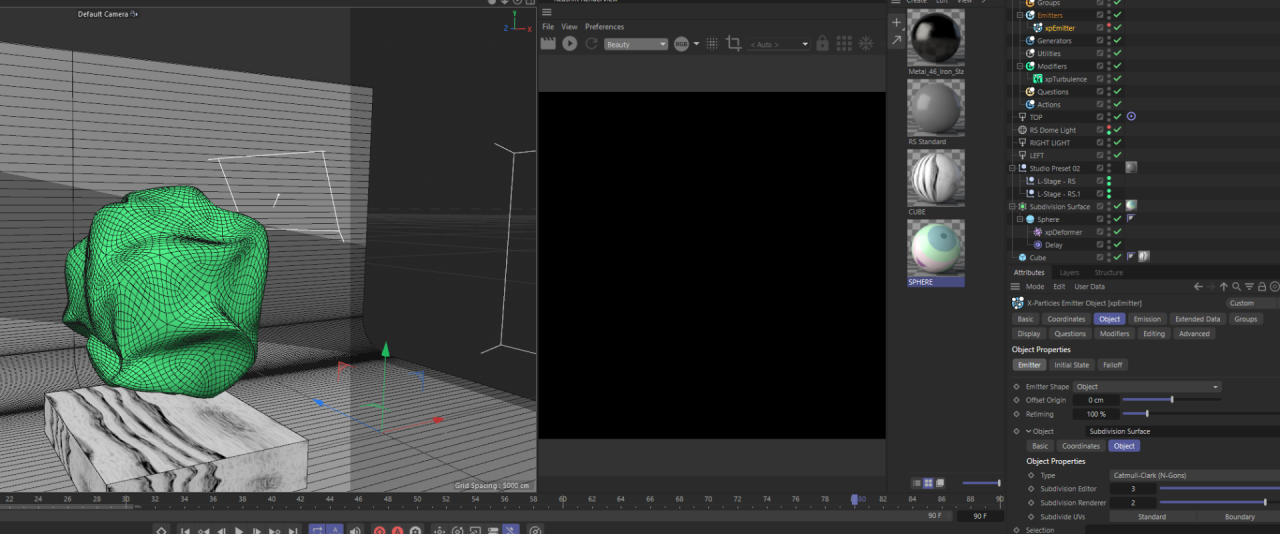Screen dimensions: 1280x534
Task: Open the subdivision Type dropdown
Action: pos(1195,475)
